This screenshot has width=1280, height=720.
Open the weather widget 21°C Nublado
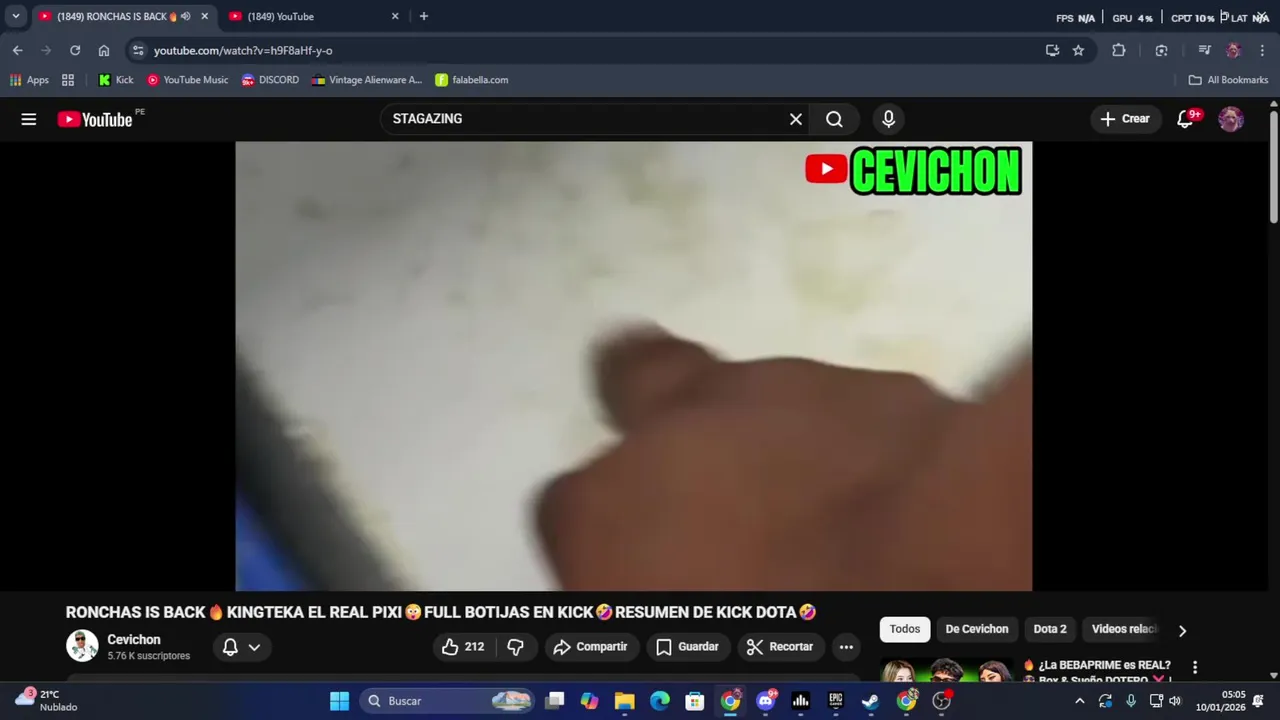point(47,701)
